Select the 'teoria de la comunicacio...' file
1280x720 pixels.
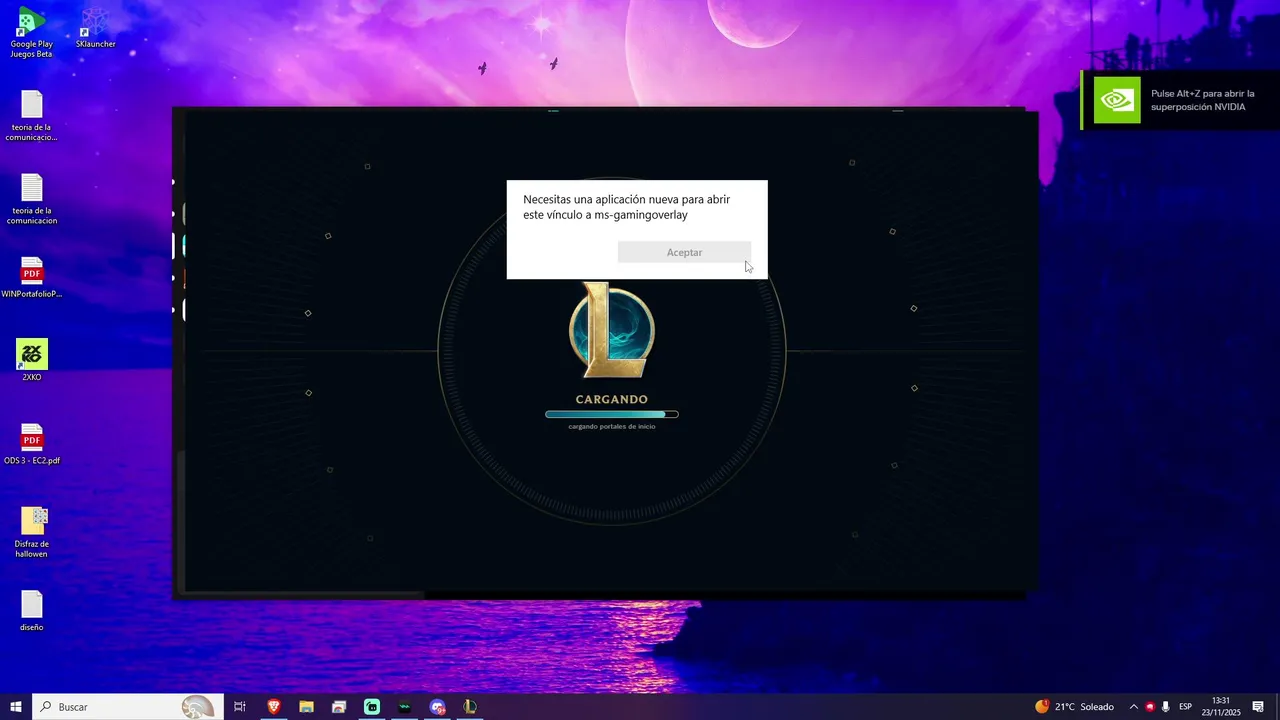pos(32,116)
